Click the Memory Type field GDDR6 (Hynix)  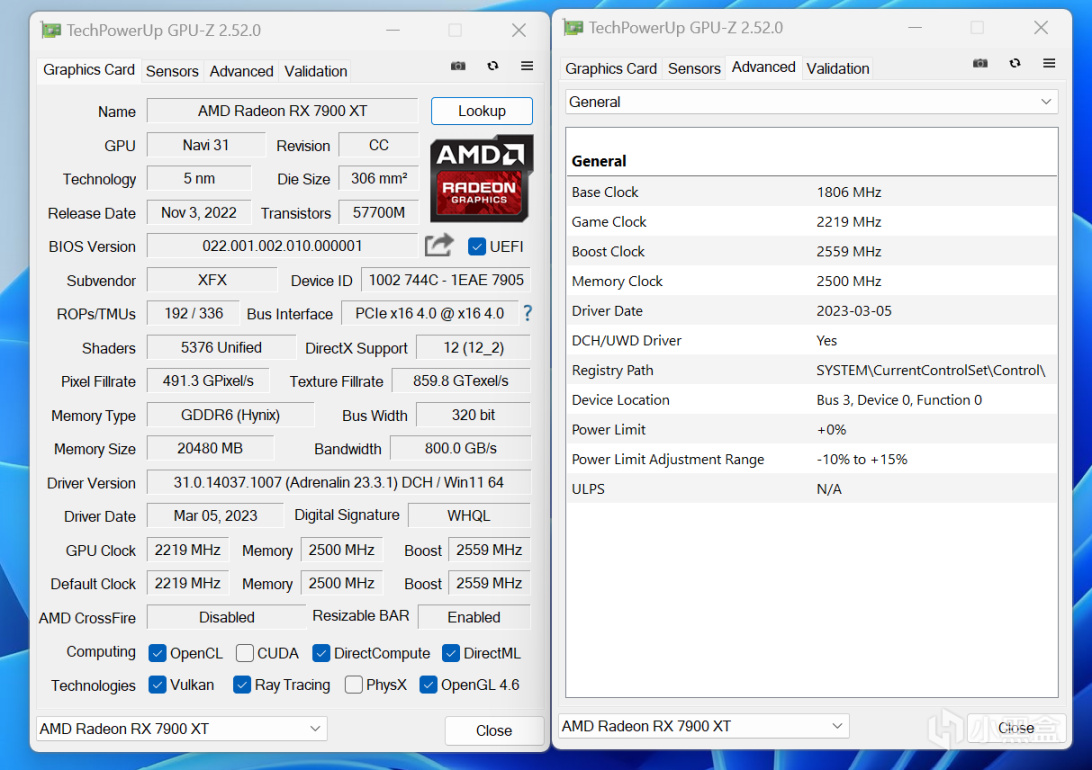tap(231, 415)
